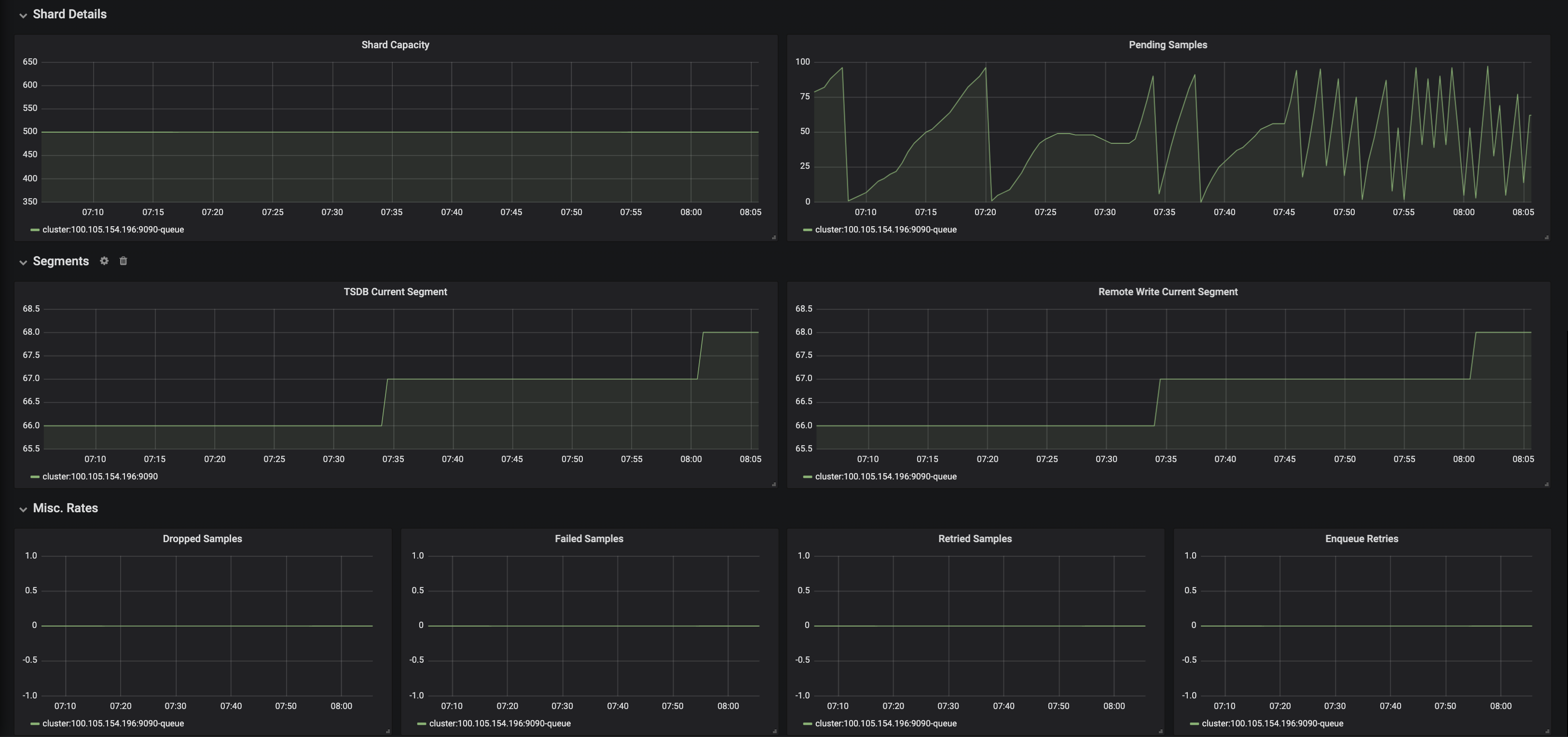
Task: Open color picker for Pending Samples series
Action: tap(808, 230)
